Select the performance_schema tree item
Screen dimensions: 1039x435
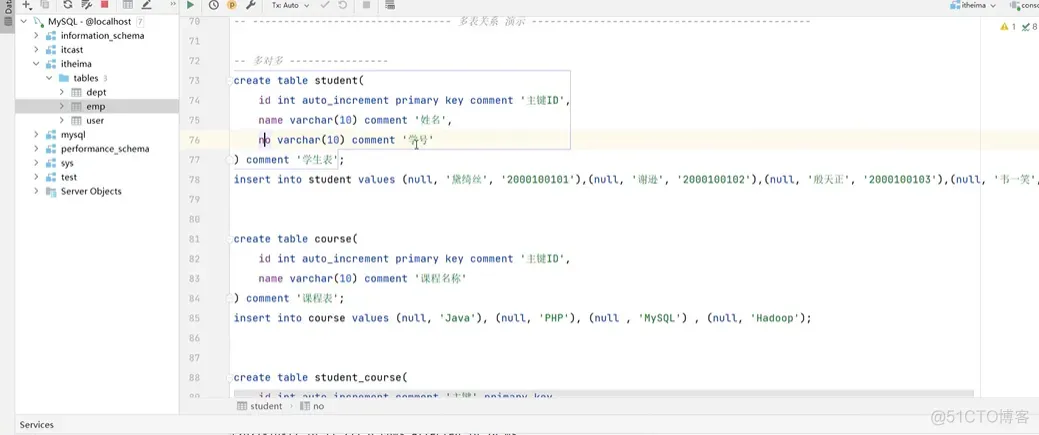[105, 149]
